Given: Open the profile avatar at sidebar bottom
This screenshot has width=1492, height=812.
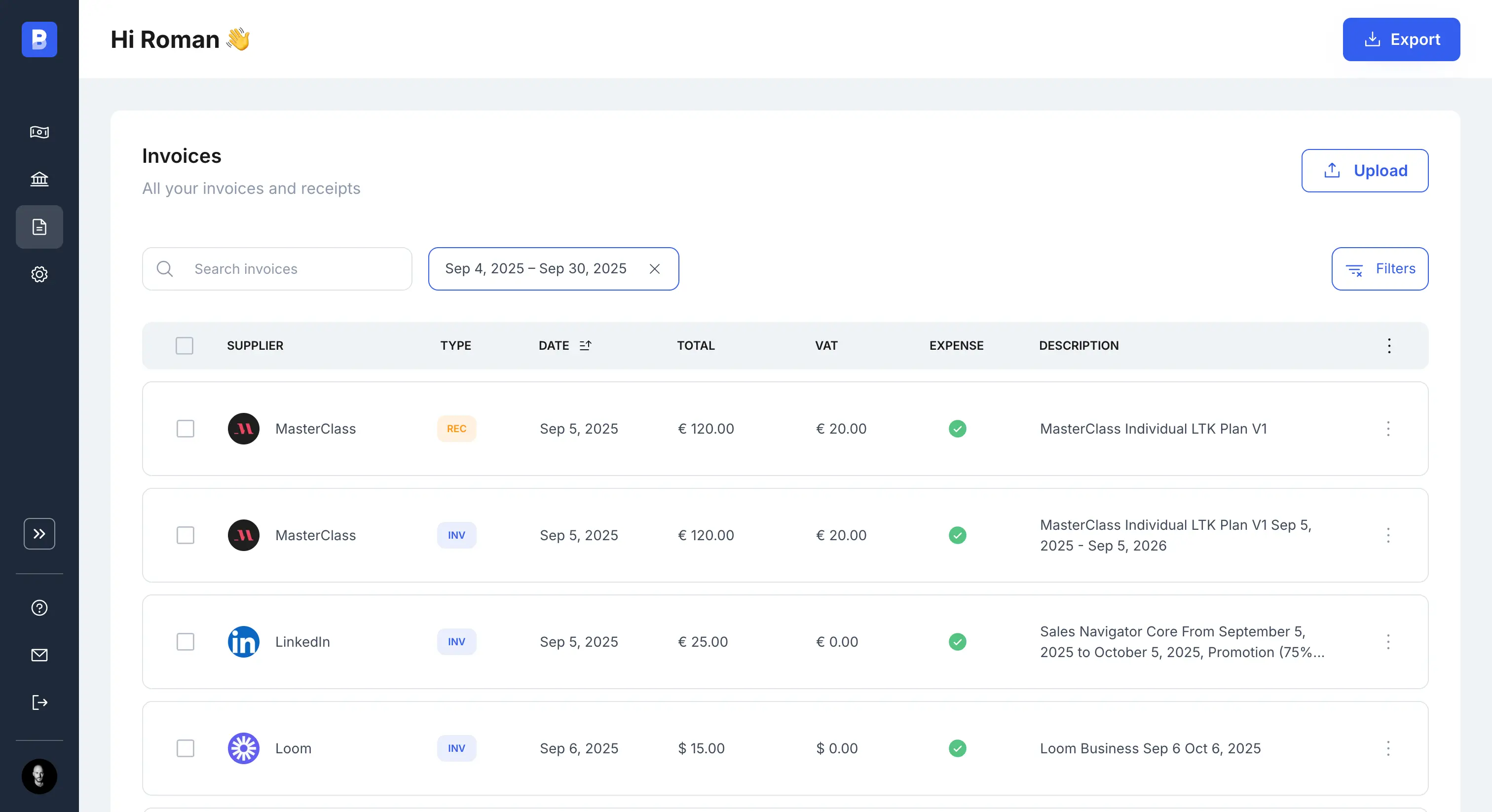Looking at the screenshot, I should (39, 776).
